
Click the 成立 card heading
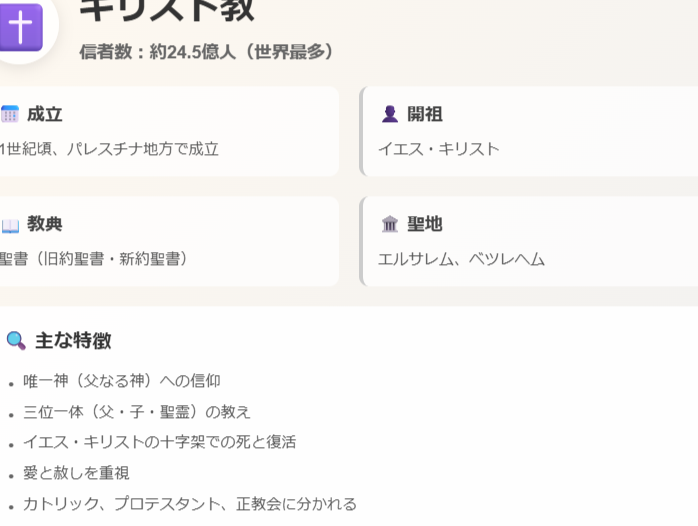[x=45, y=114]
